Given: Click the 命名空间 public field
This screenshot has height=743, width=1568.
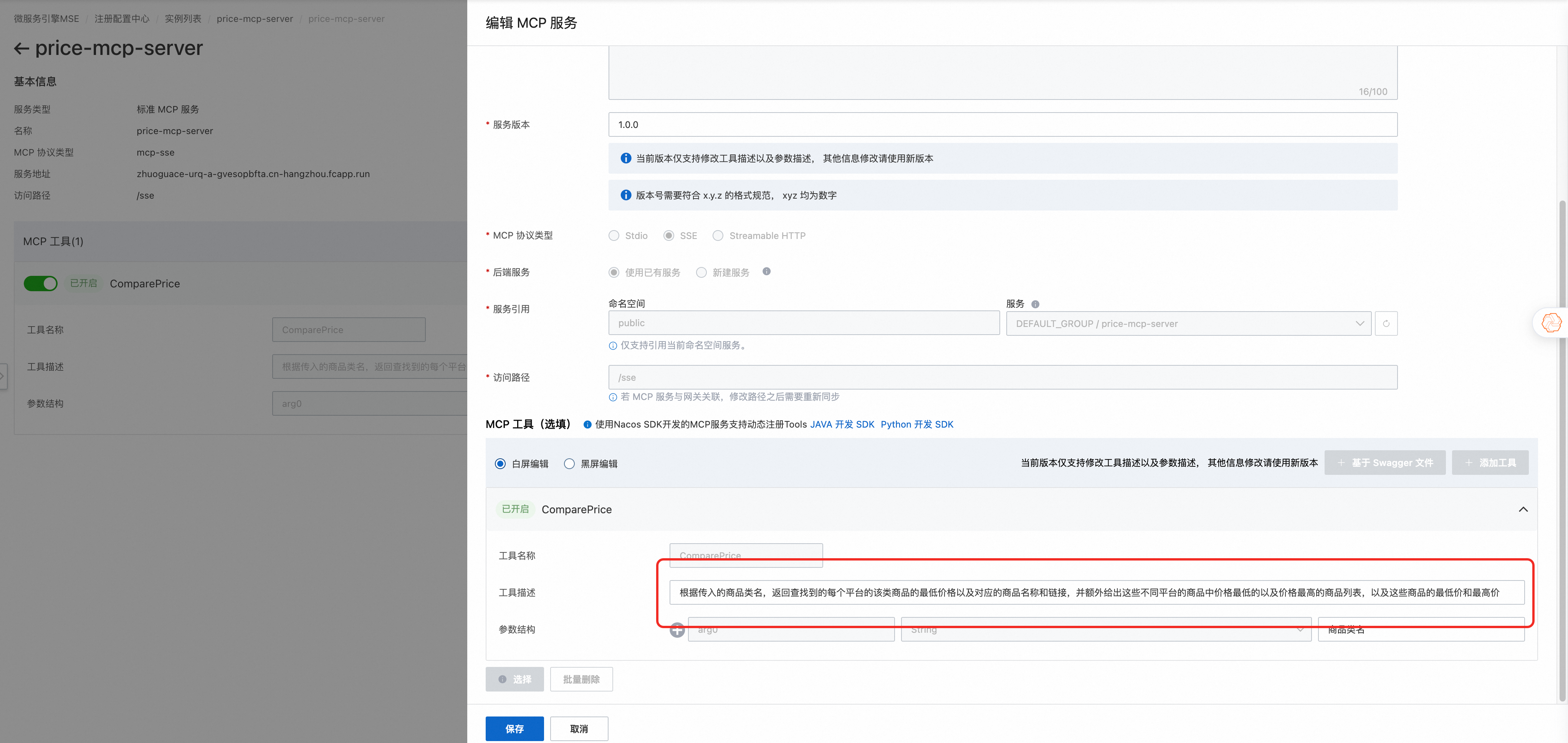Looking at the screenshot, I should click(804, 323).
